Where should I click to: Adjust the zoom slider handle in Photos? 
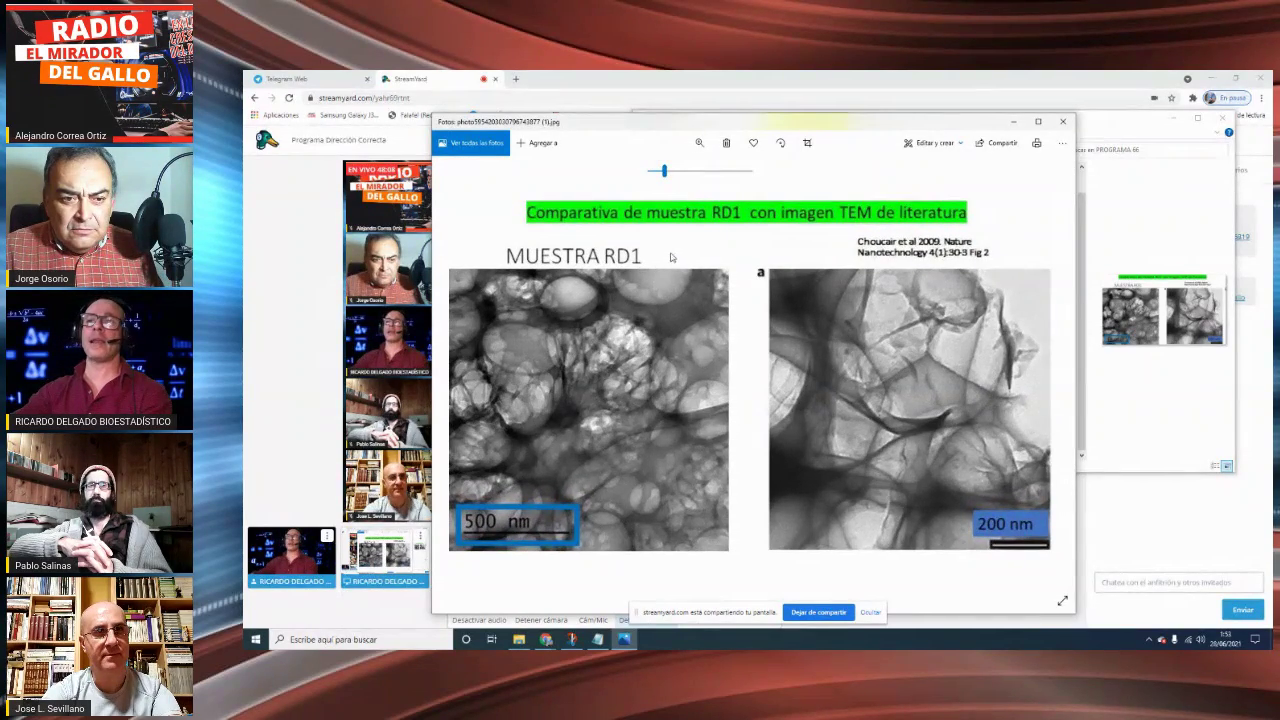[664, 171]
